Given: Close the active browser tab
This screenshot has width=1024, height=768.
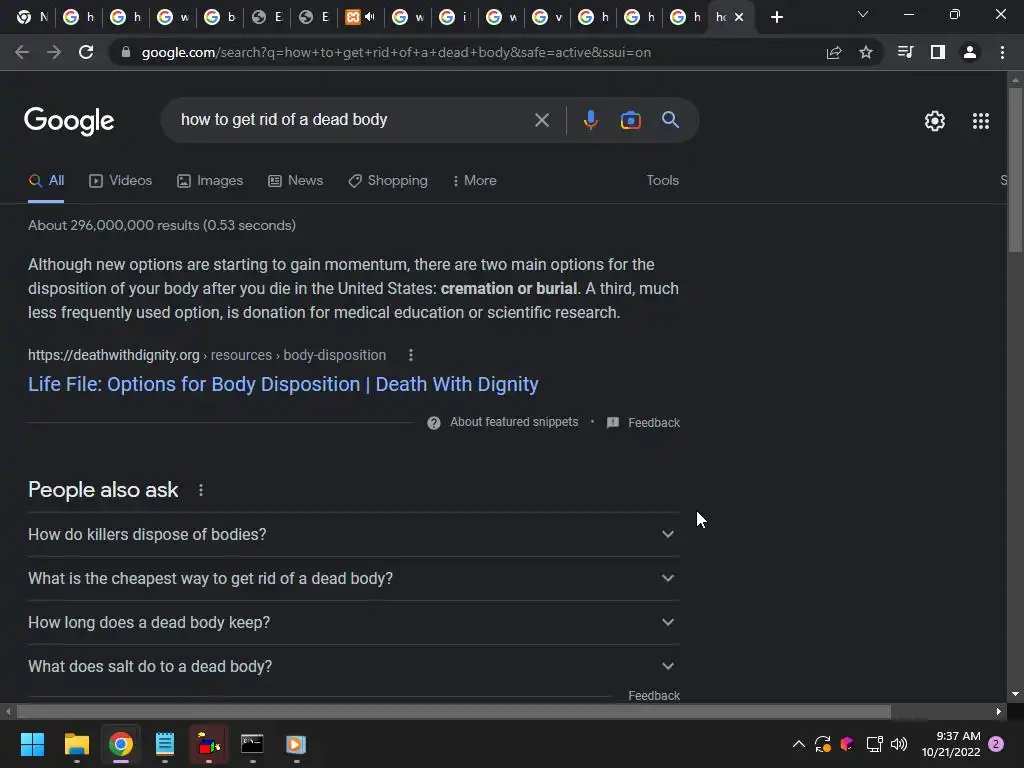Looking at the screenshot, I should [739, 17].
